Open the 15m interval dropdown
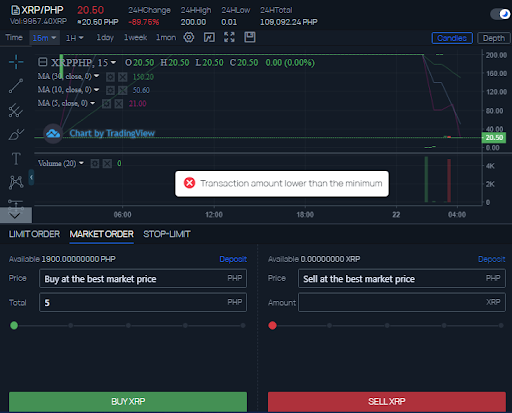Viewport: 512px width, 413px height. click(44, 38)
